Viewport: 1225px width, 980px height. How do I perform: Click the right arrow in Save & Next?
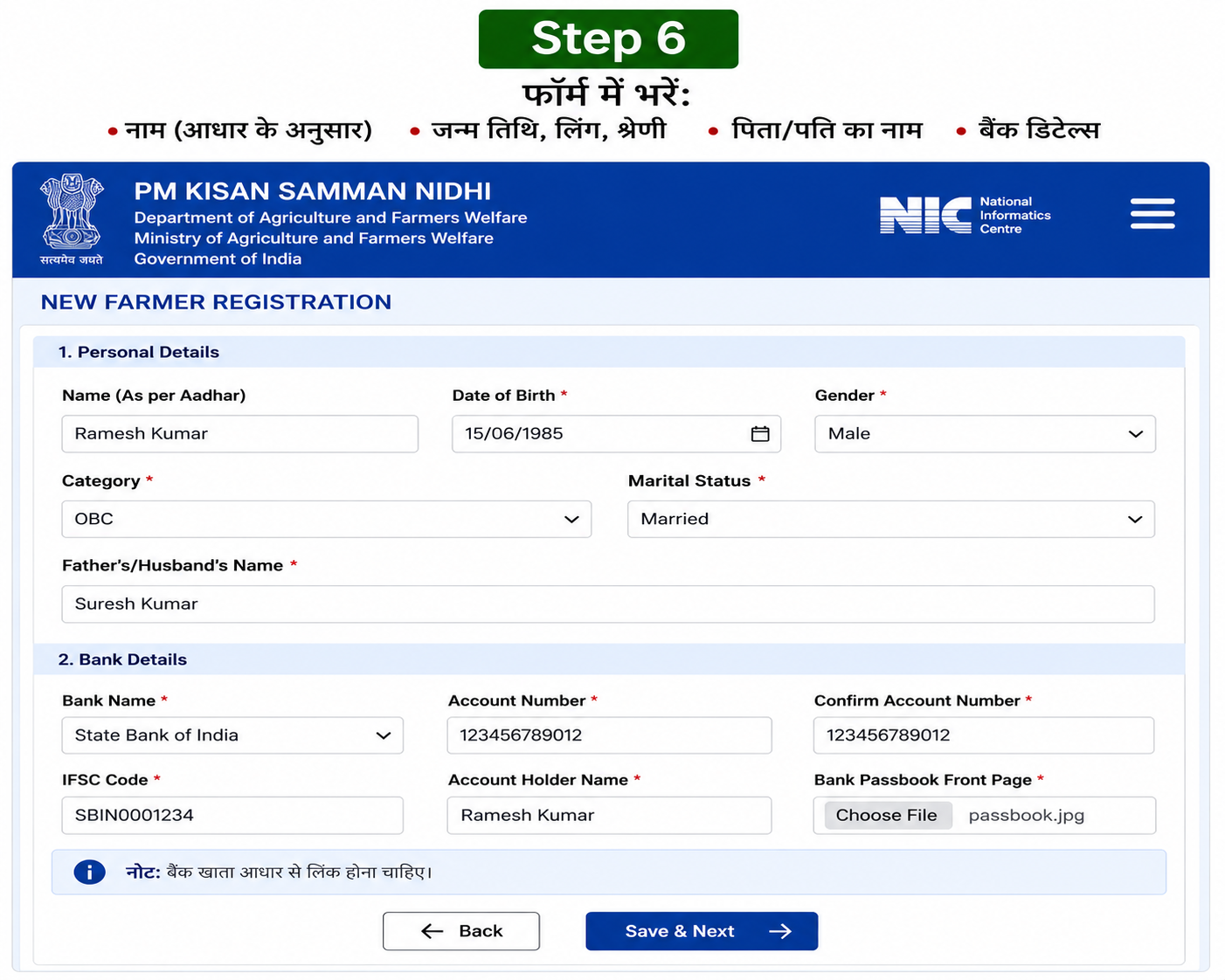pyautogui.click(x=780, y=931)
